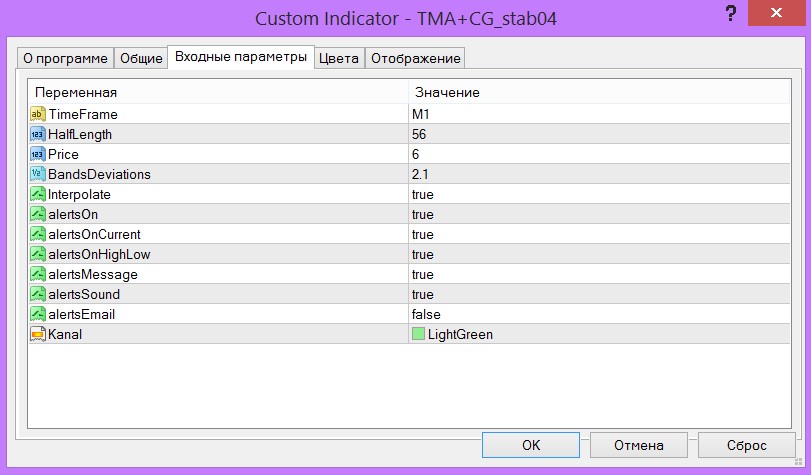Click the boolean icon beside Interpolate

(38, 194)
